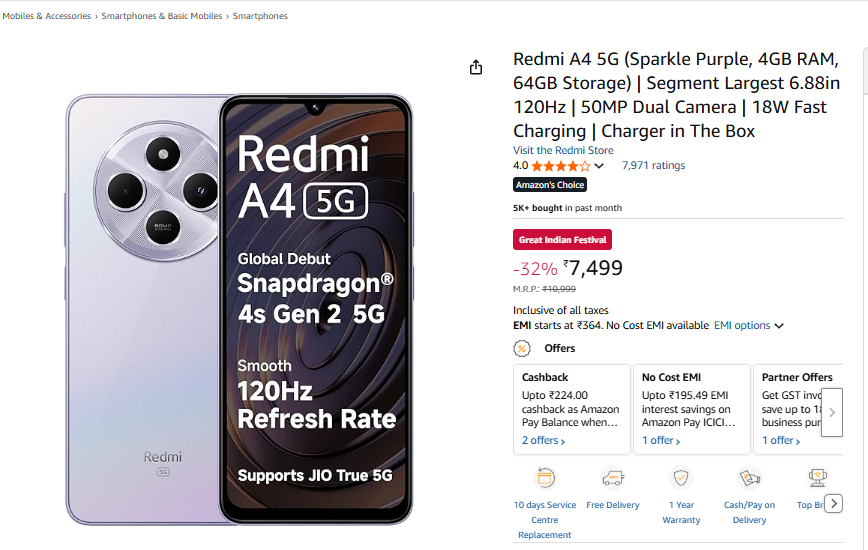The image size is (868, 550).
Task: Open the Smartphones & Basic Mobiles breadcrumb
Action: click(x=163, y=16)
